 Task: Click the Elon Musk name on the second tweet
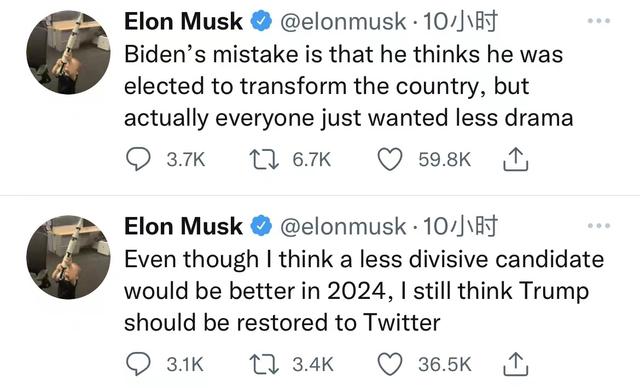183,226
